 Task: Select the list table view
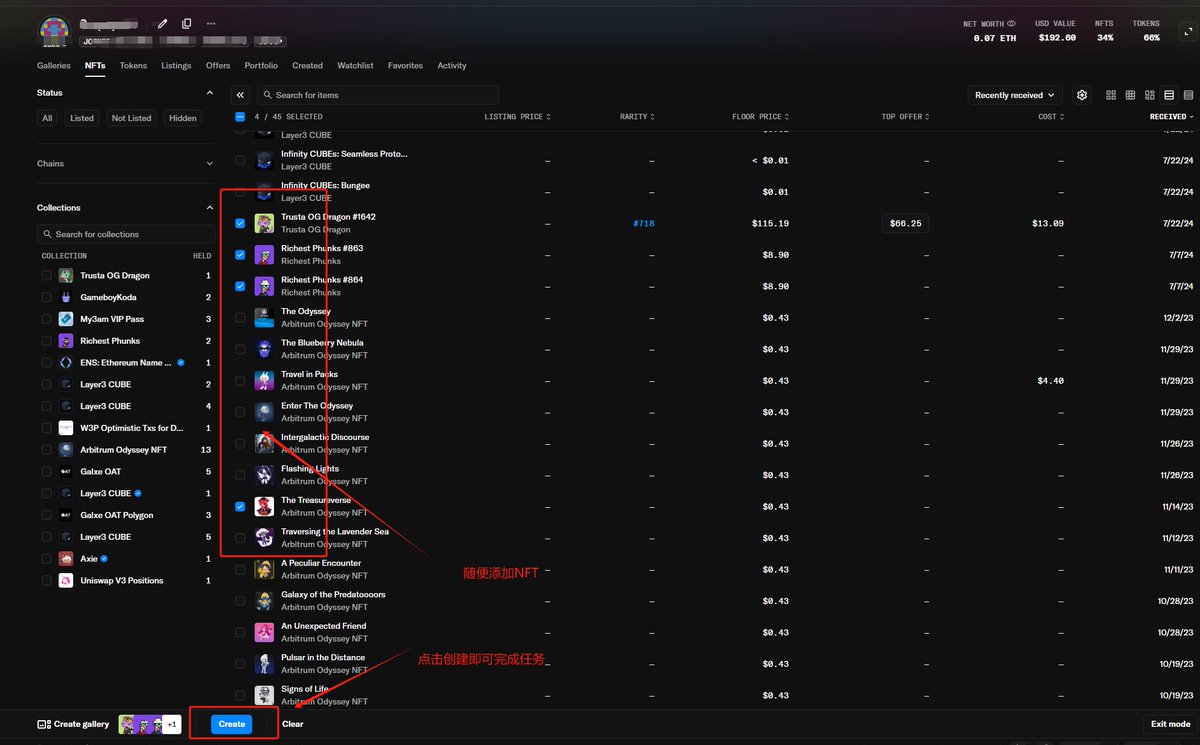(1169, 95)
